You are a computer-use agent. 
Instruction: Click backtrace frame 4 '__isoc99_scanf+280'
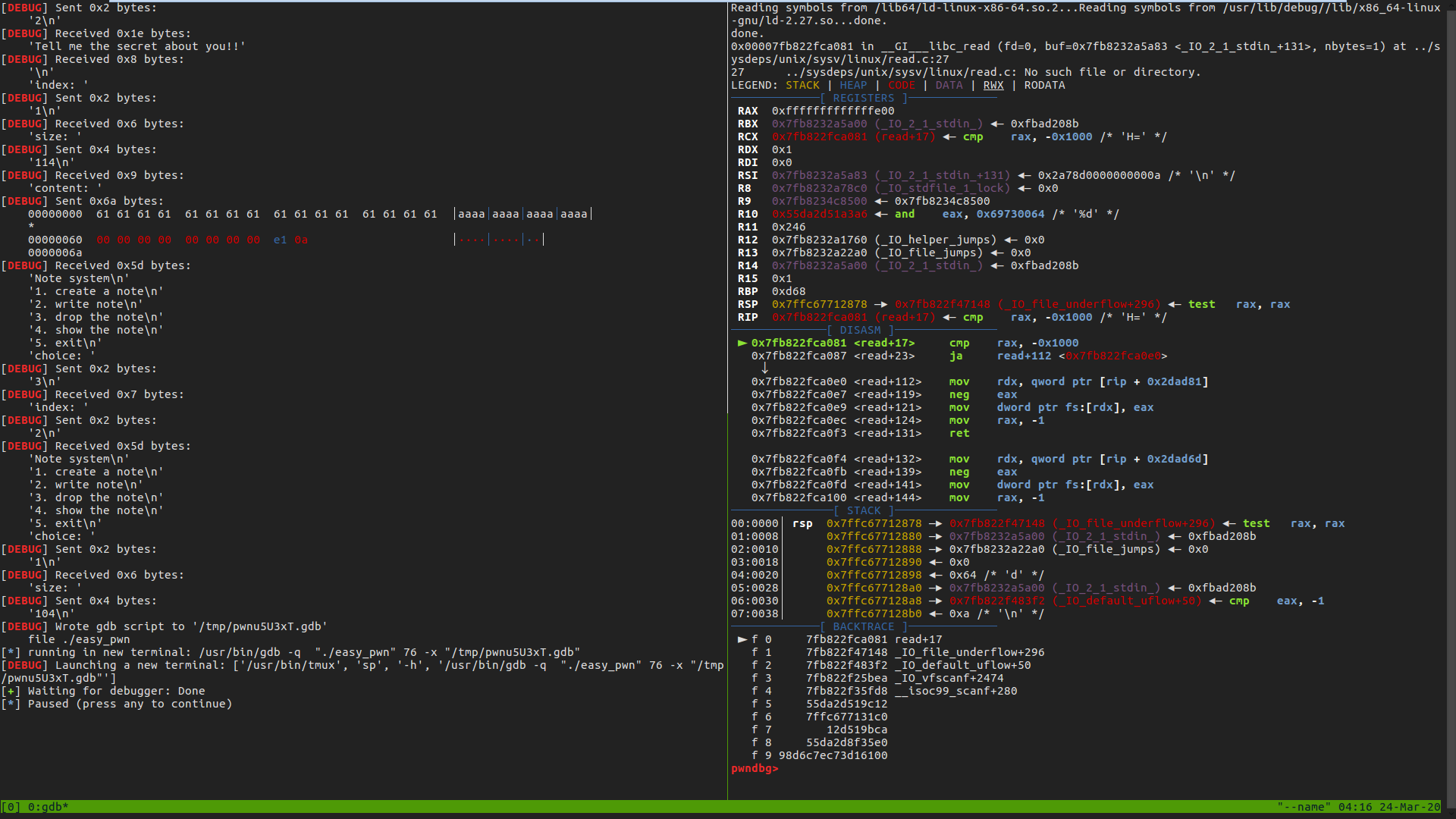click(x=955, y=691)
